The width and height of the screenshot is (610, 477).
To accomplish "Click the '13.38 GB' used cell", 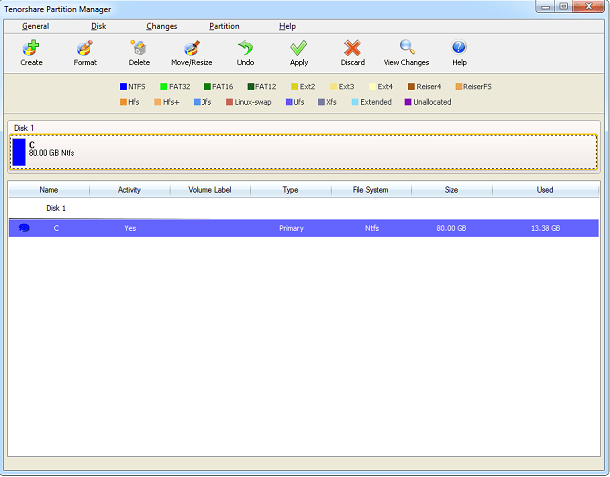I will [x=546, y=228].
